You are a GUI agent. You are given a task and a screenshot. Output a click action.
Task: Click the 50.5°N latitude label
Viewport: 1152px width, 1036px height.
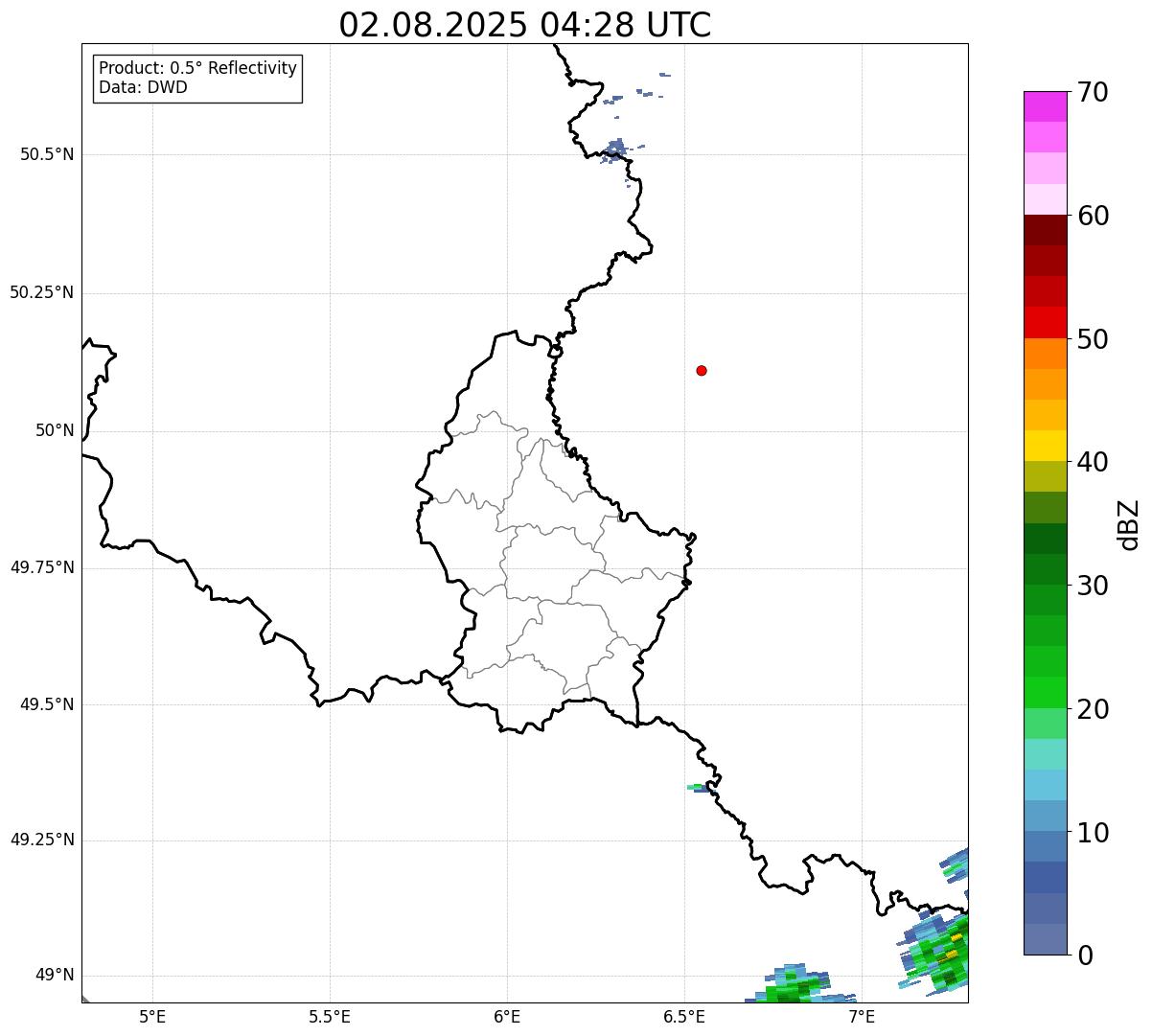pos(47,154)
